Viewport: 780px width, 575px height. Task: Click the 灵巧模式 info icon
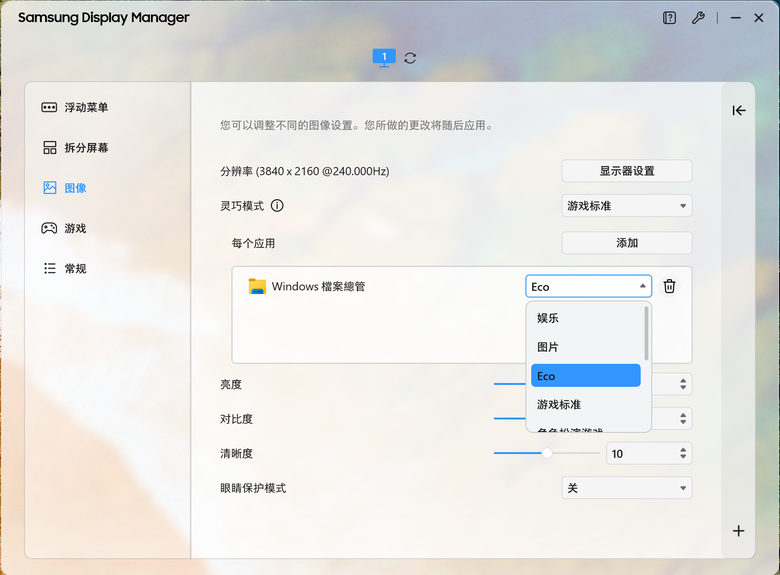277,205
